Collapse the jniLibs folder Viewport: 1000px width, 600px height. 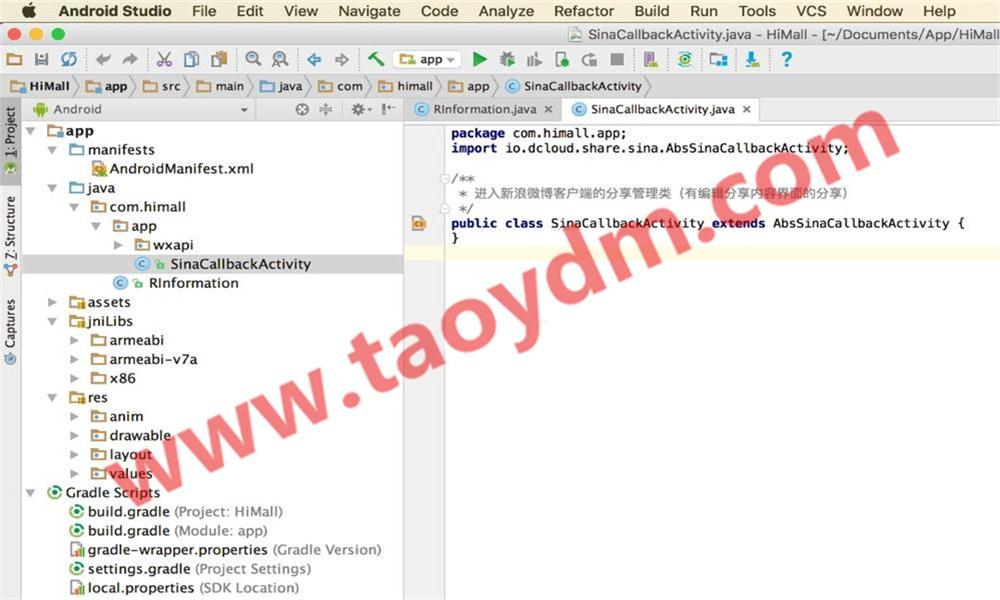52,321
